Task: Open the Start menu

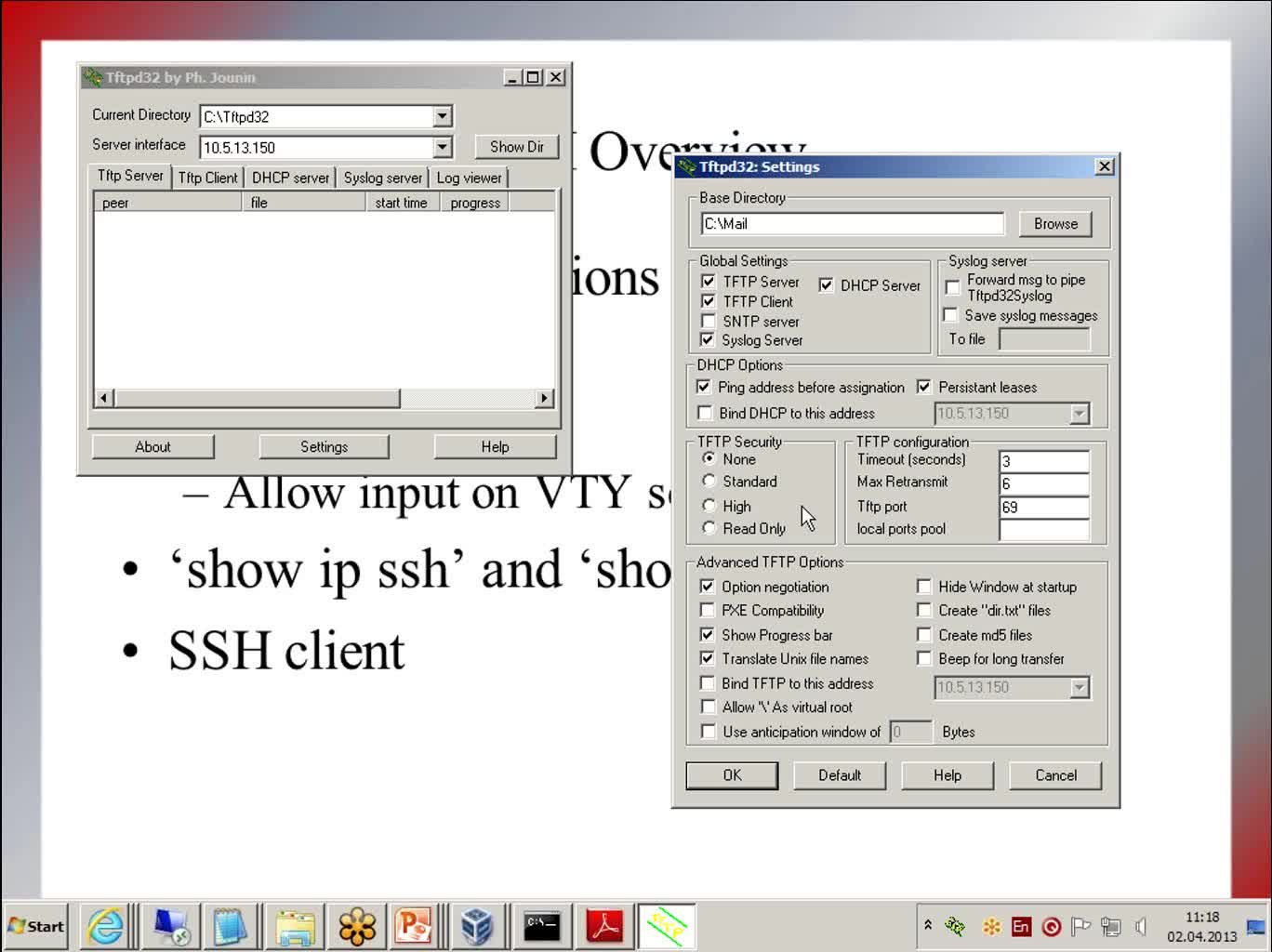Action: point(36,926)
